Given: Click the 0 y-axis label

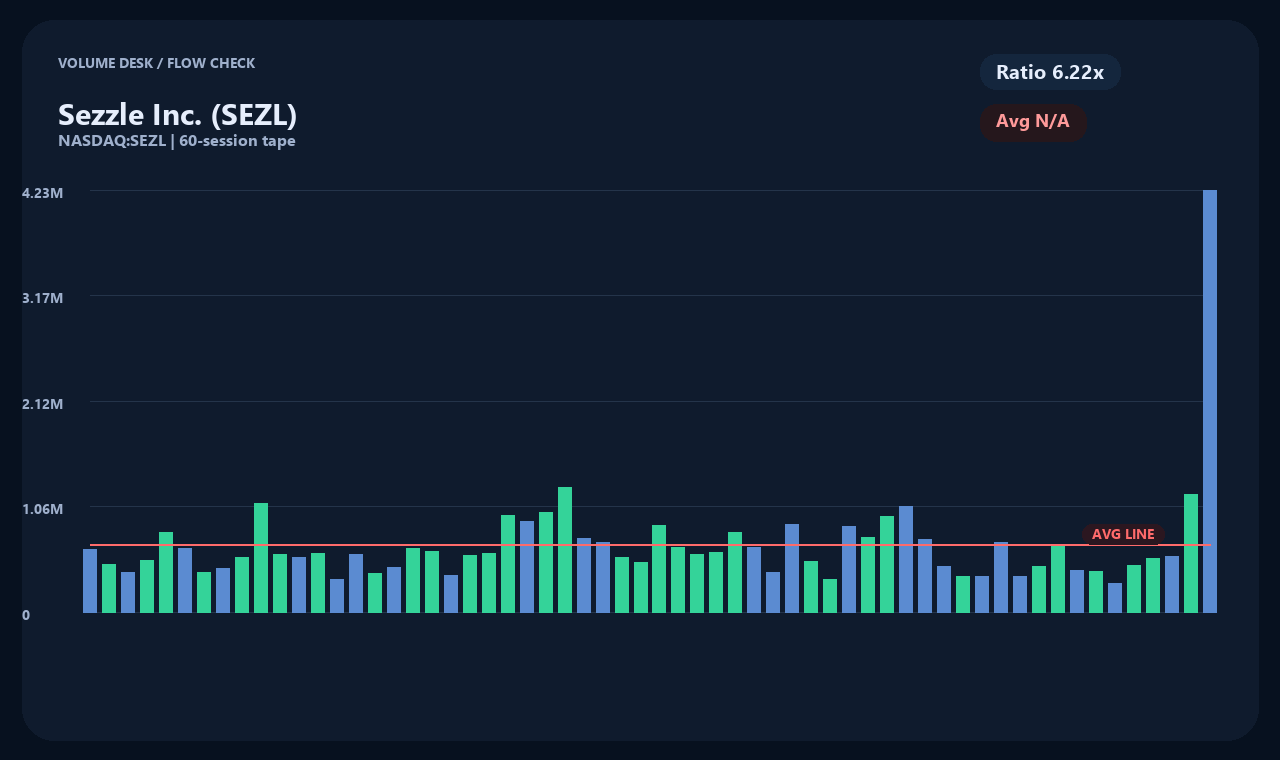Looking at the screenshot, I should point(26,615).
